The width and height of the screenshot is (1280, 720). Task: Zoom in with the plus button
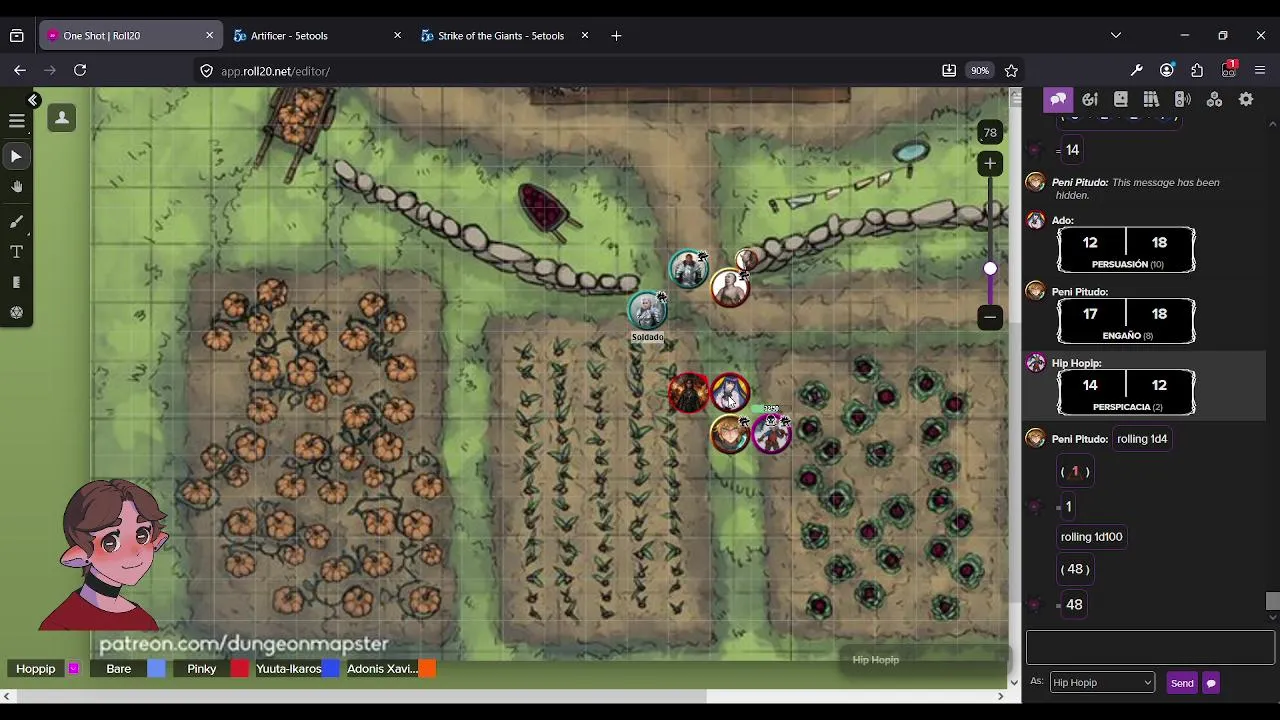click(990, 163)
